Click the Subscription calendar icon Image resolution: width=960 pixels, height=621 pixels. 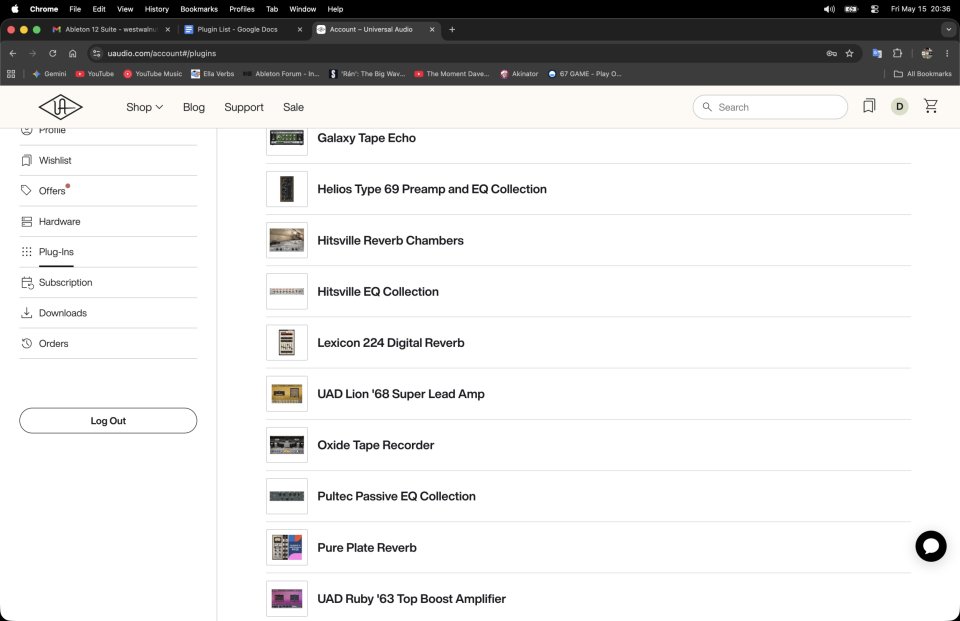(x=27, y=282)
